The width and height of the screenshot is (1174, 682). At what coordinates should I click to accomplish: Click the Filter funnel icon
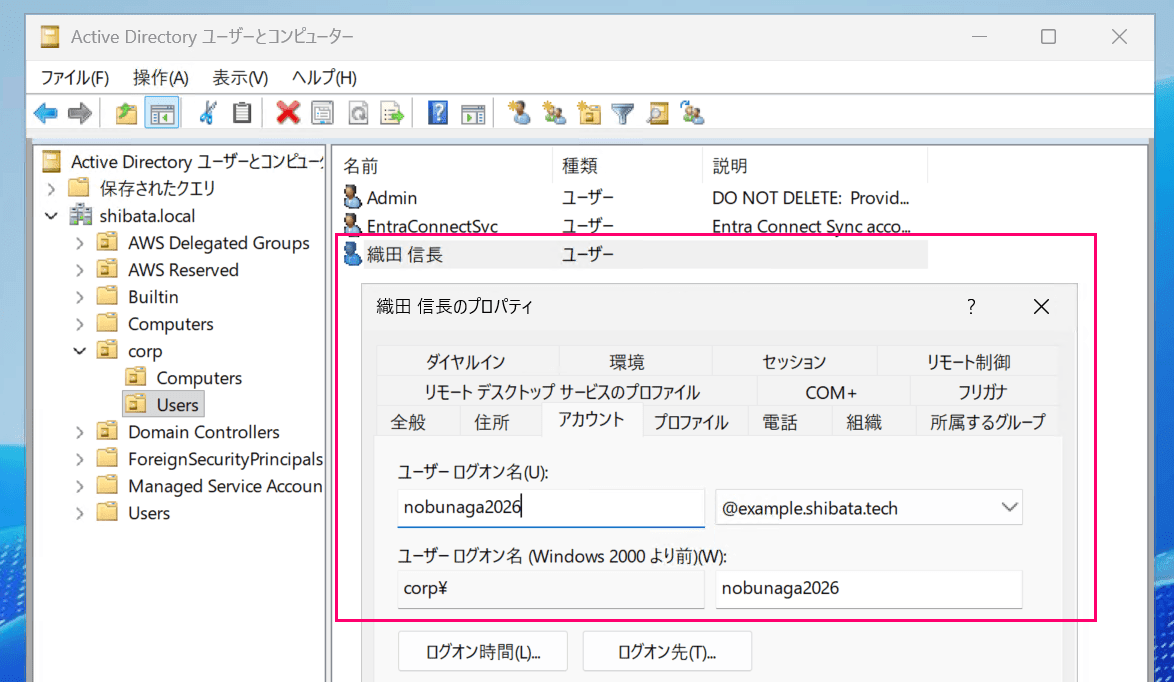(x=623, y=114)
